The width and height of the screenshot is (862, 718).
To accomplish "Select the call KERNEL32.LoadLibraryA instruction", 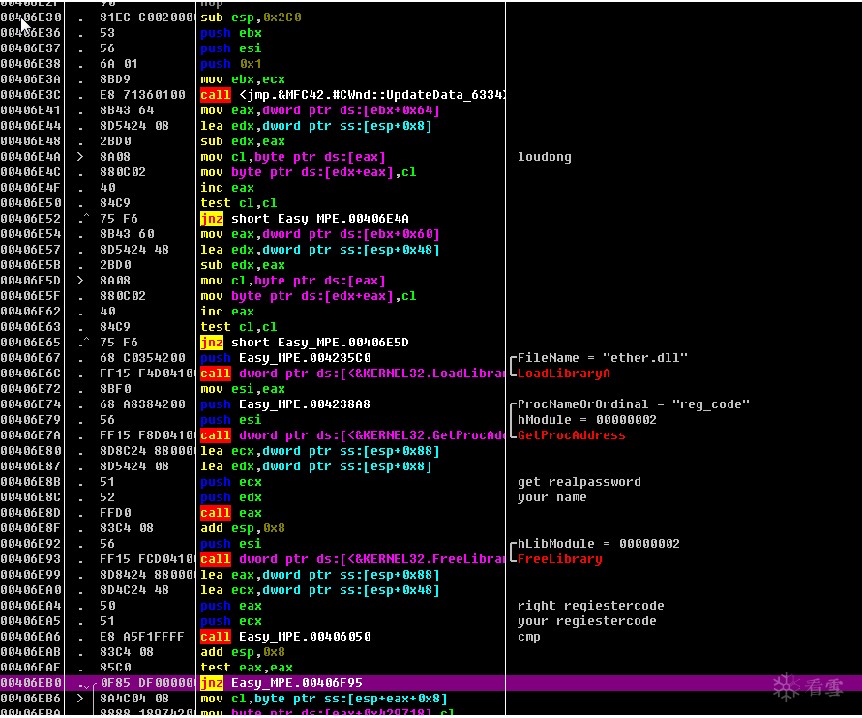I will [352, 373].
